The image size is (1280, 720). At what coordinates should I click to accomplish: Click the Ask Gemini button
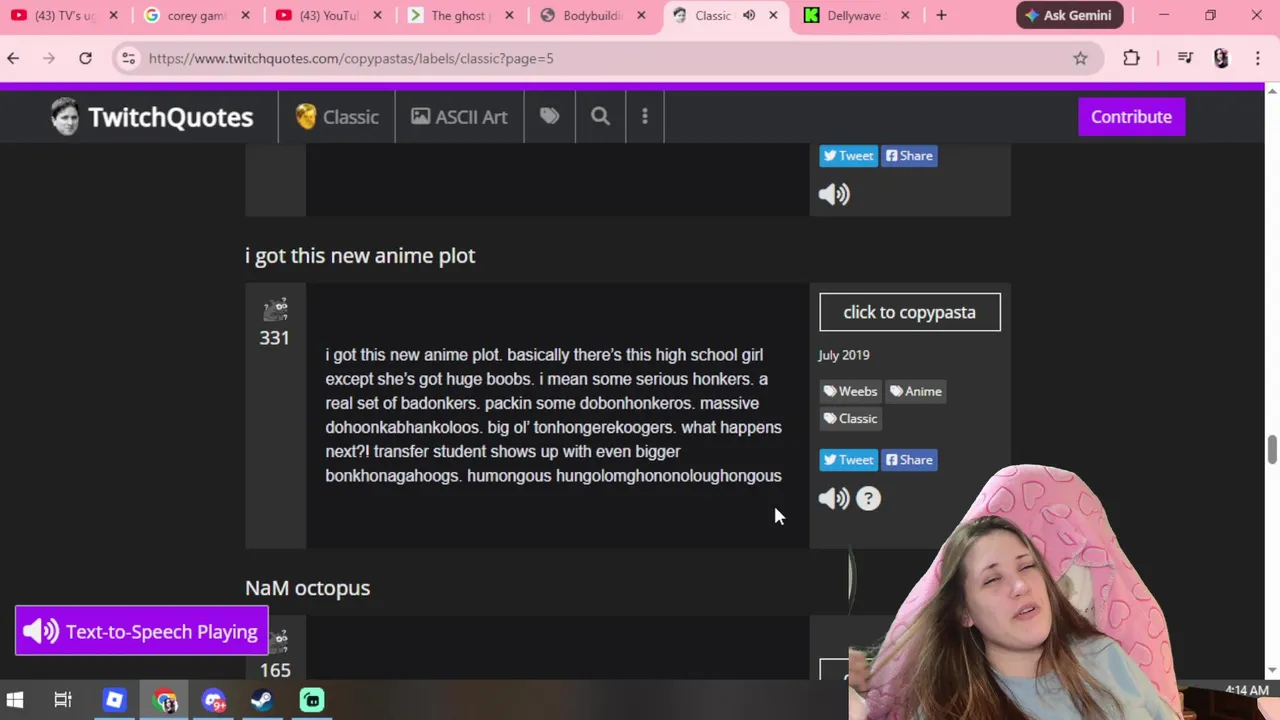coord(1067,15)
